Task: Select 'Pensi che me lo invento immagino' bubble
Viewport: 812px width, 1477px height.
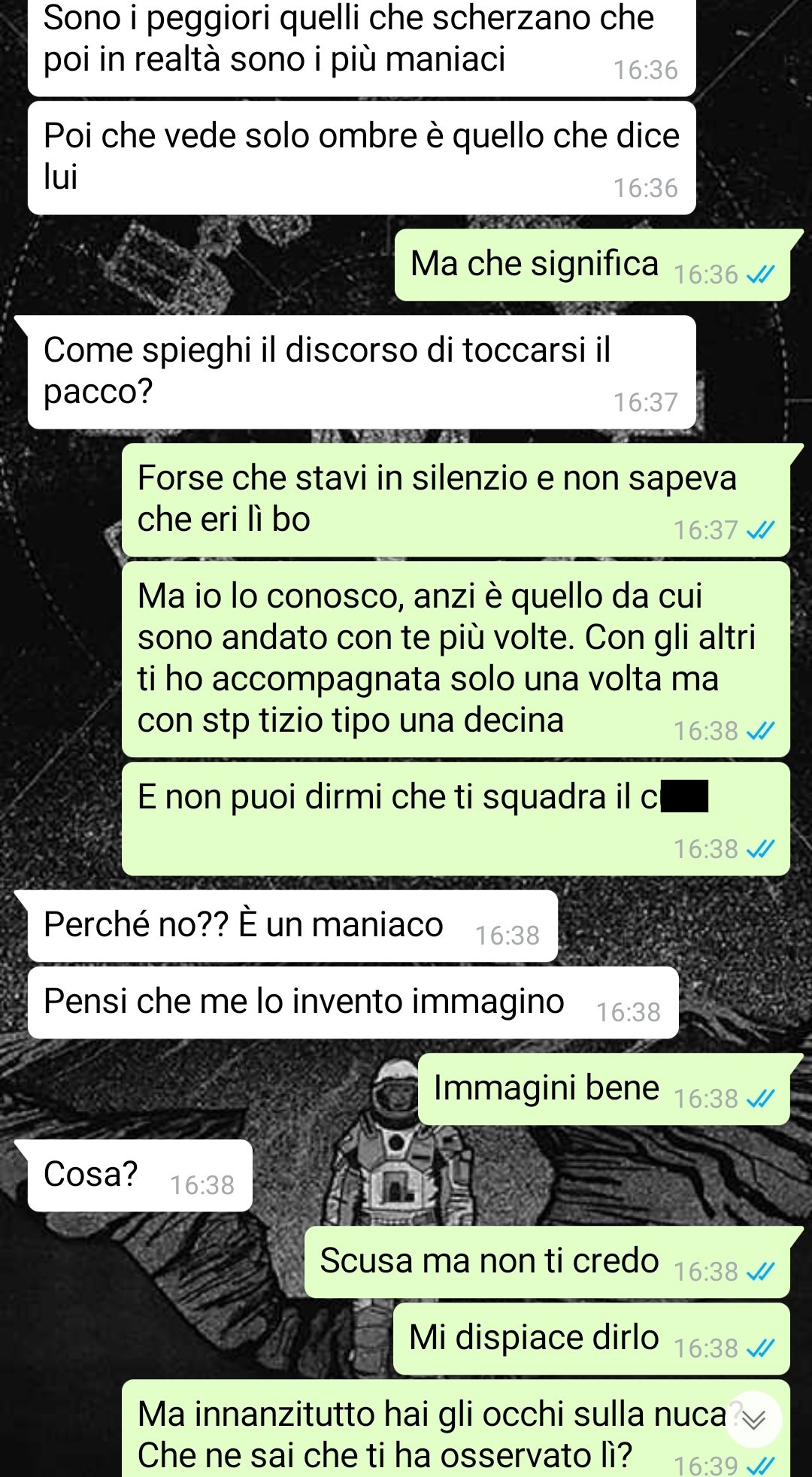Action: 353,1002
